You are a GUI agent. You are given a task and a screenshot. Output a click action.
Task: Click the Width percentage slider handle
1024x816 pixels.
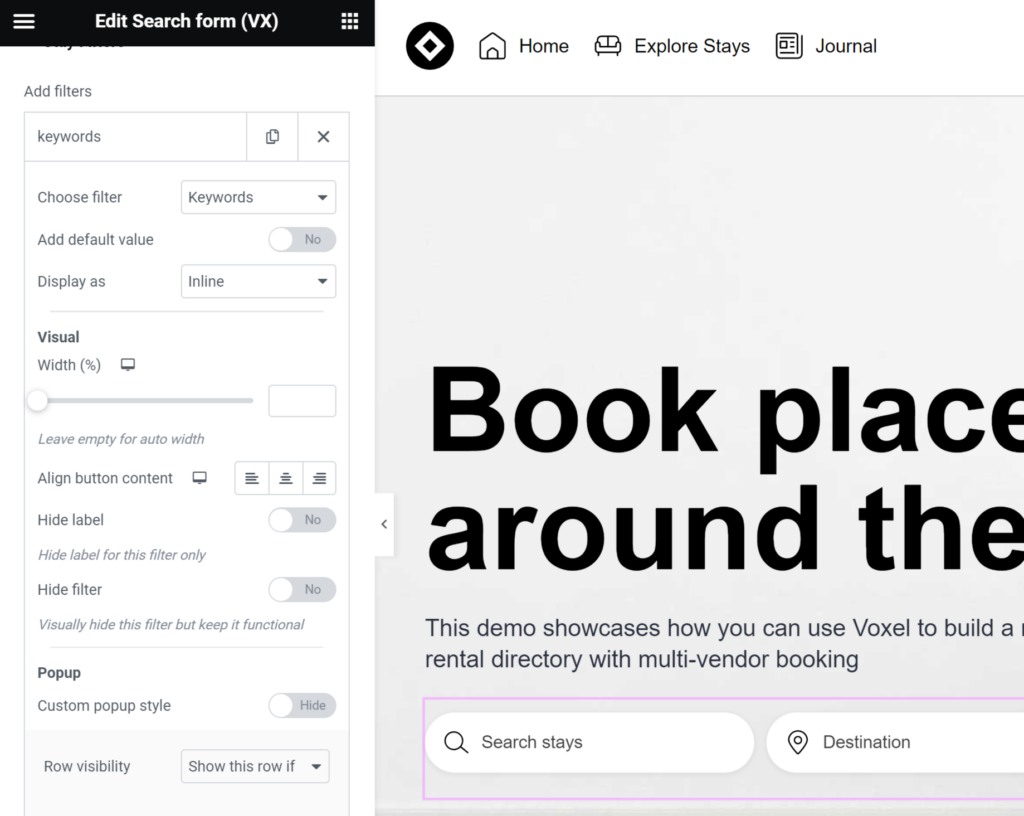pos(38,401)
